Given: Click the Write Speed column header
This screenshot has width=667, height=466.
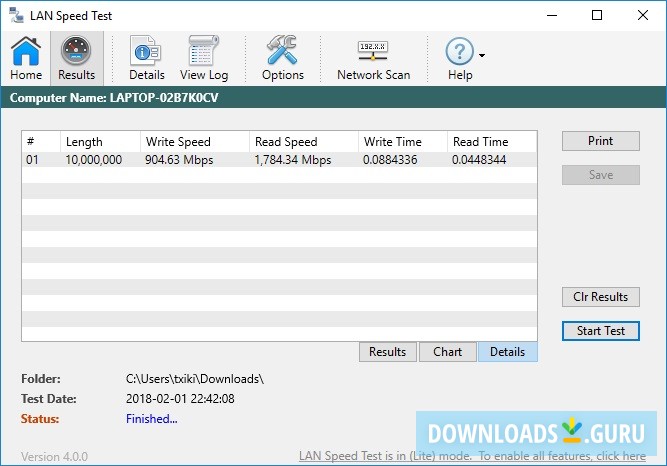Looking at the screenshot, I should click(x=195, y=142).
